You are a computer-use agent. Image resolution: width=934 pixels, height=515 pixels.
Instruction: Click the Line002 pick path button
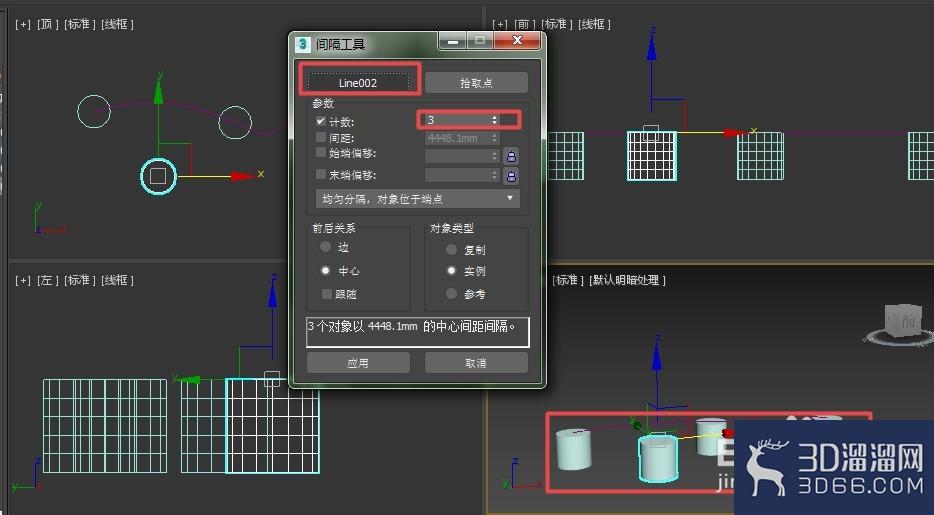[x=359, y=82]
